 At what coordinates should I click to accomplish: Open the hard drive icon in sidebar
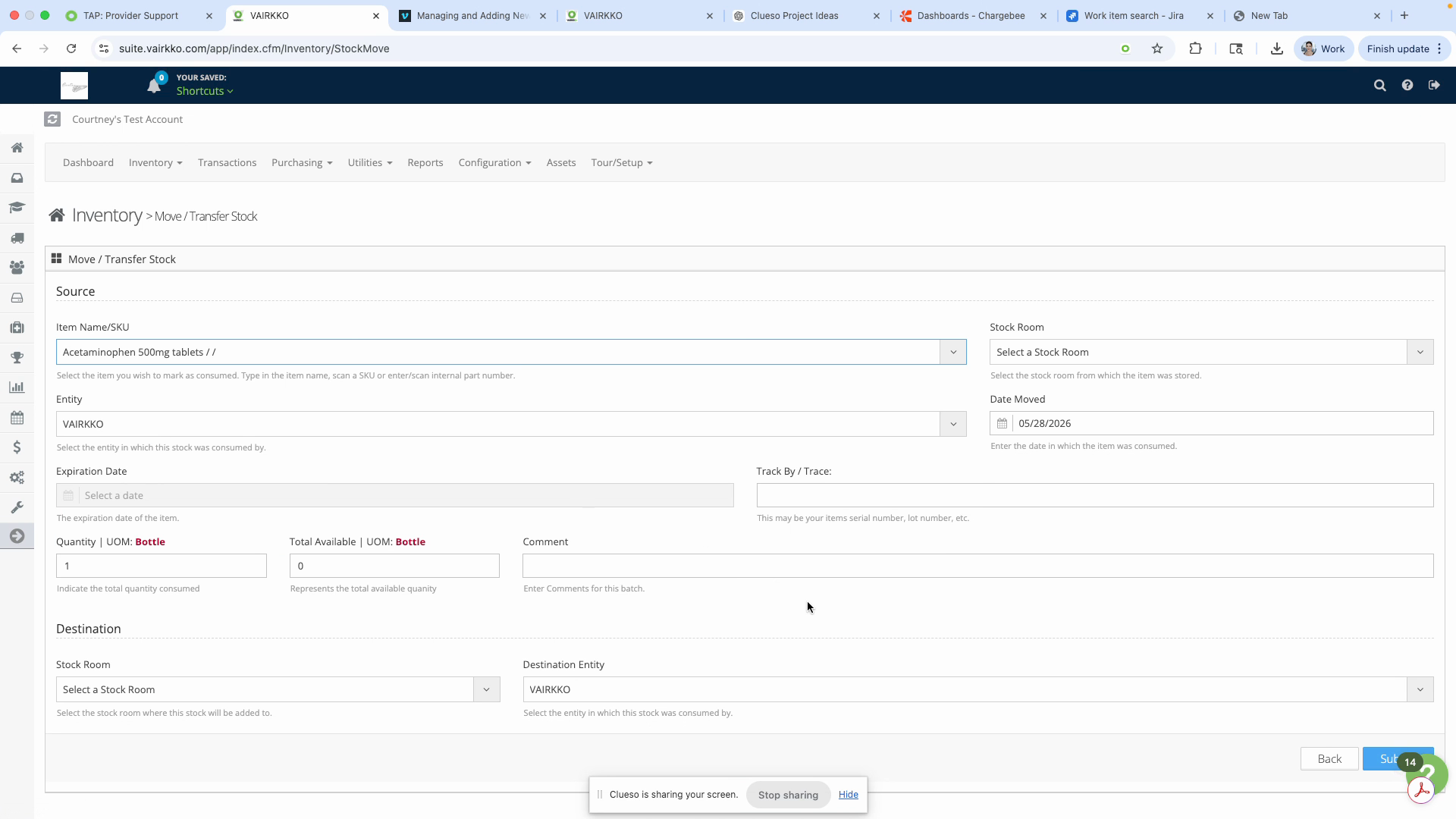pos(17,298)
